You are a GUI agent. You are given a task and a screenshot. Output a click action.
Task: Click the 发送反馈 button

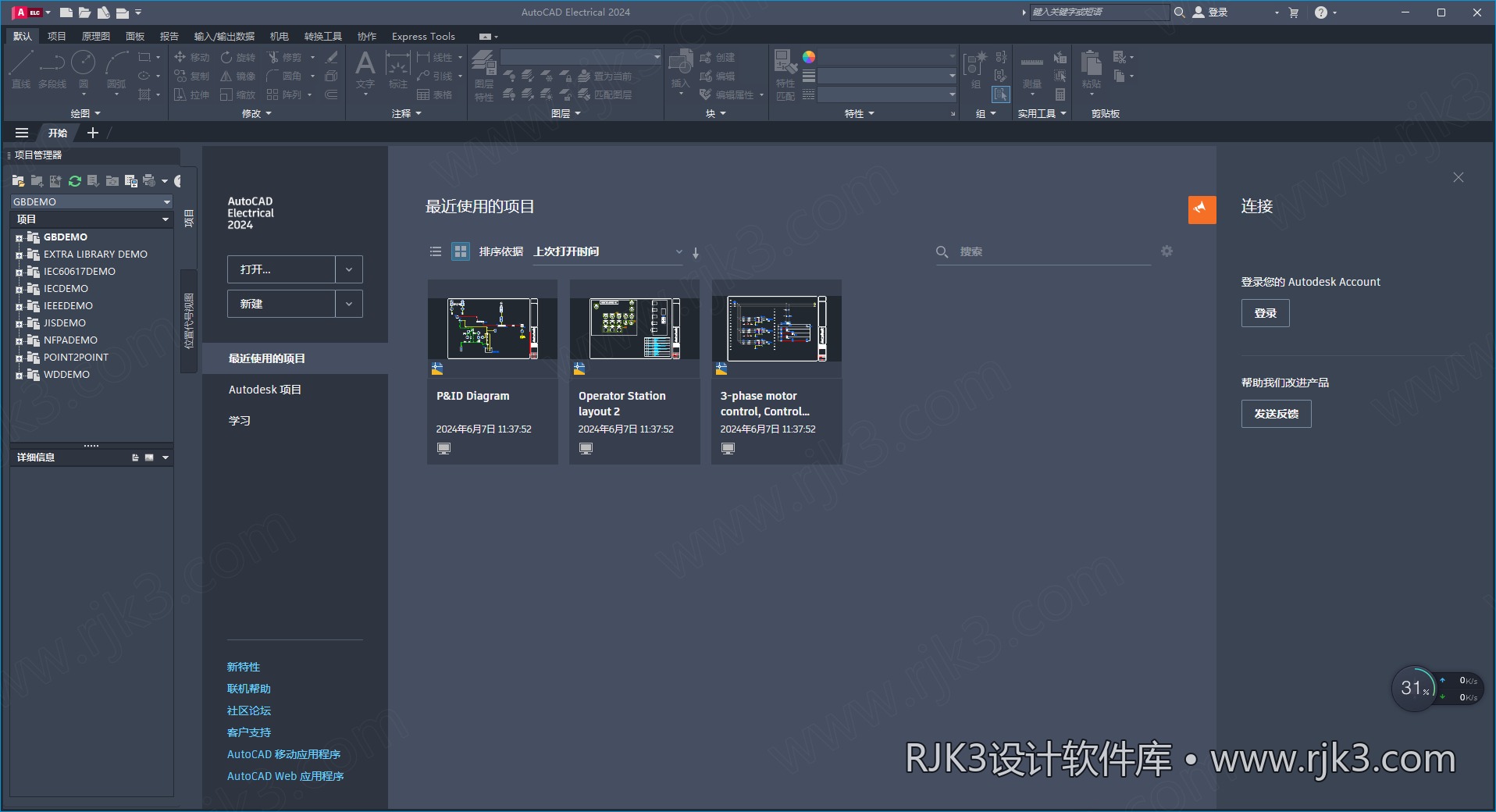tap(1276, 414)
